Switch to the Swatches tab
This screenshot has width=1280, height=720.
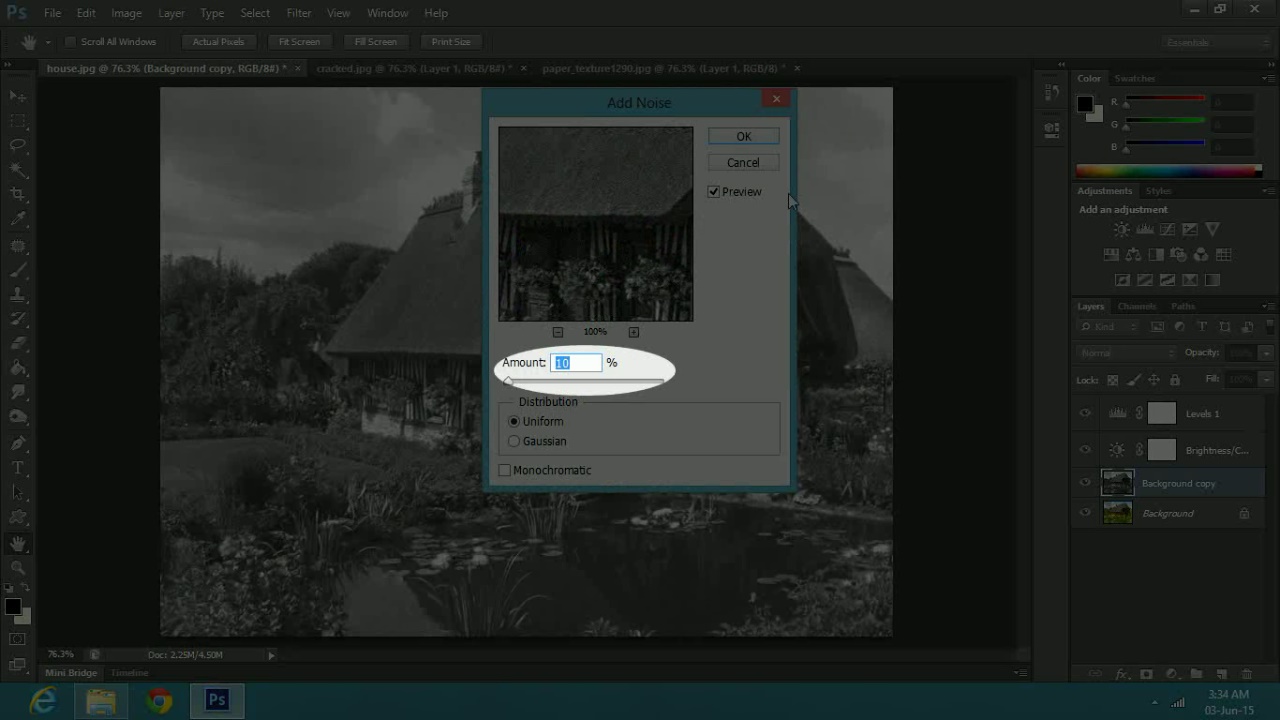click(1135, 79)
